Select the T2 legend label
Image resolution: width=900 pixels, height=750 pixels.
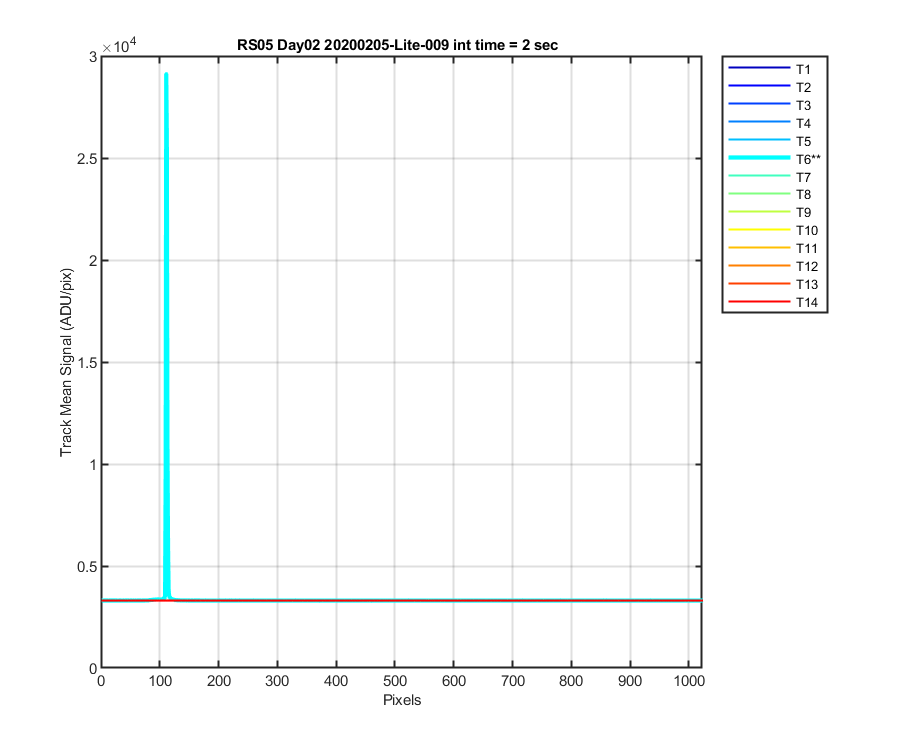(x=803, y=87)
